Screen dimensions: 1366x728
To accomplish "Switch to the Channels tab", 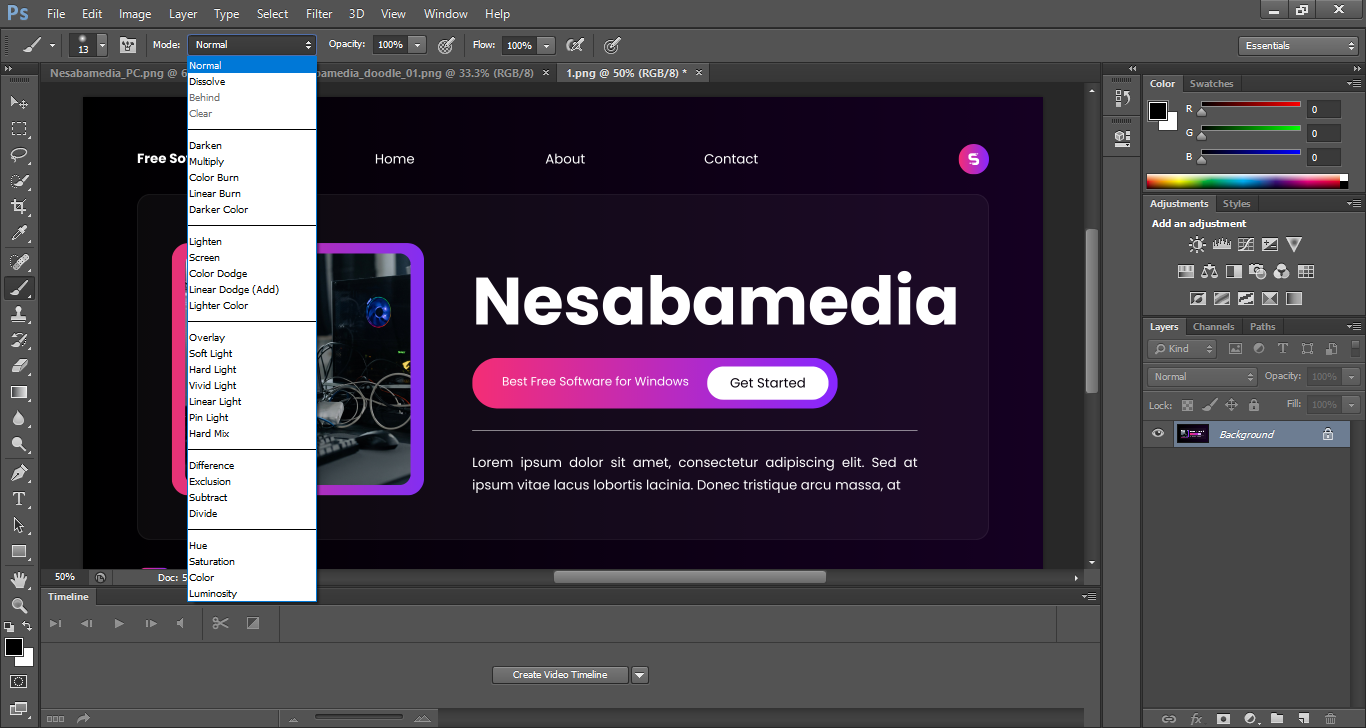I will point(1213,327).
